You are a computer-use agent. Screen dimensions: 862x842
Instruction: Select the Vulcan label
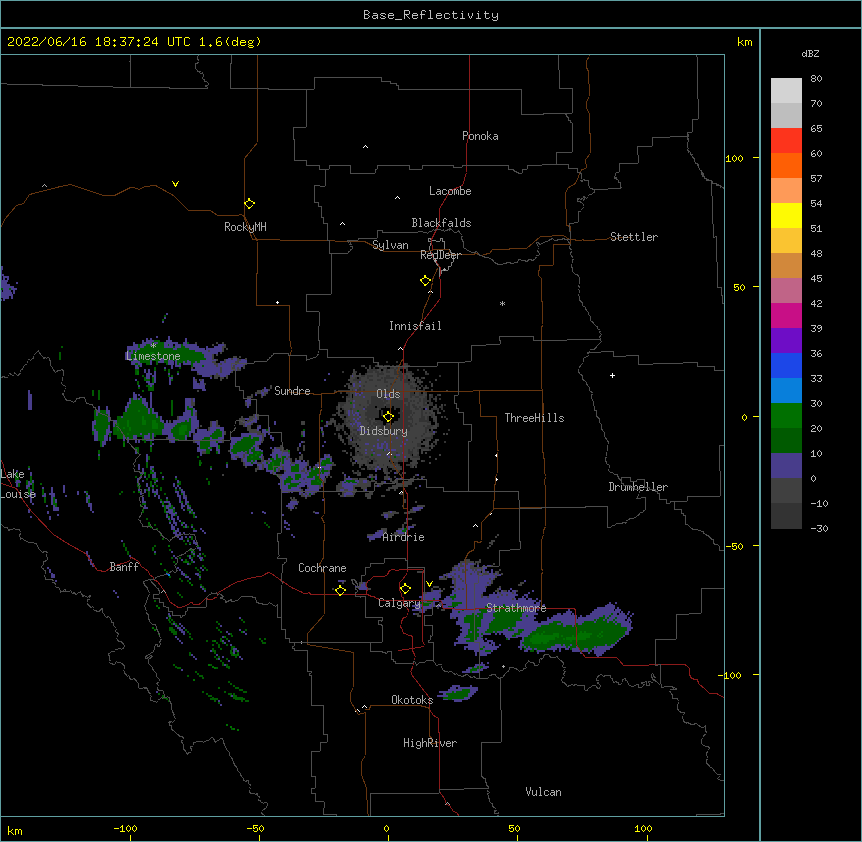[x=543, y=792]
